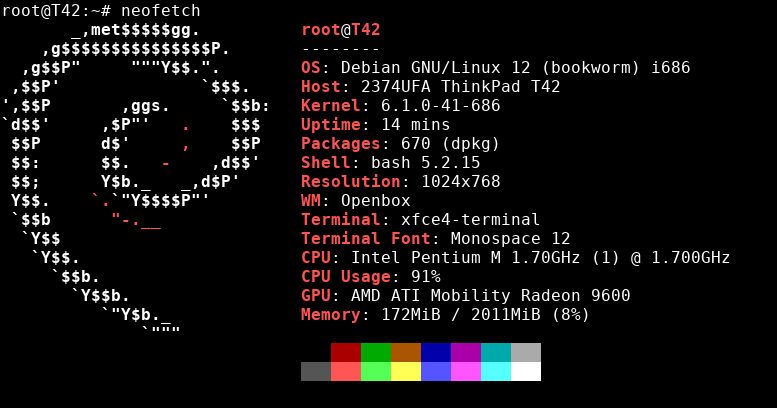Click the bright cyan color block
Viewport: 777px width, 408px height.
(x=496, y=371)
